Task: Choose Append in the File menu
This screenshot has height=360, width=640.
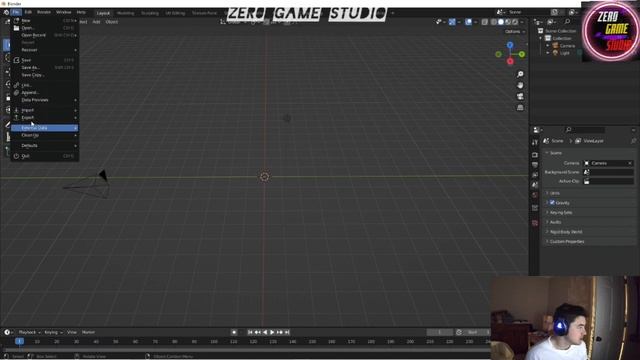Action: click(x=45, y=93)
